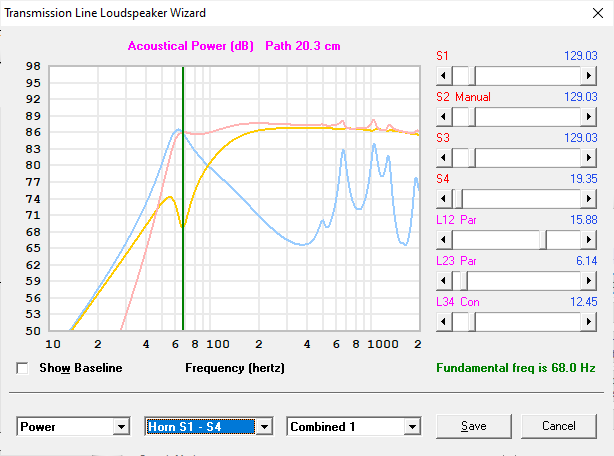Click the Save button

tap(474, 426)
